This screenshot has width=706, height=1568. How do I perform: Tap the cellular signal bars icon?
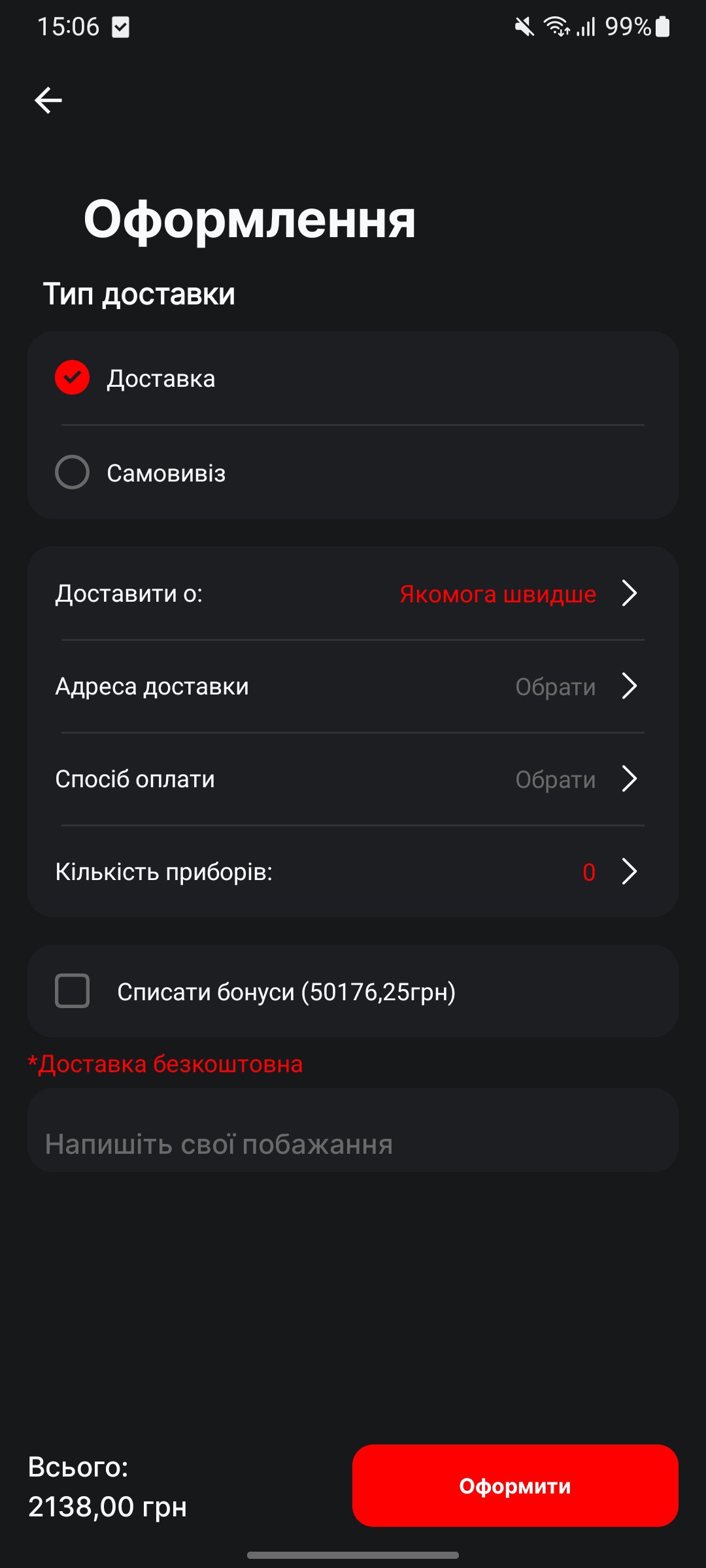tap(586, 27)
